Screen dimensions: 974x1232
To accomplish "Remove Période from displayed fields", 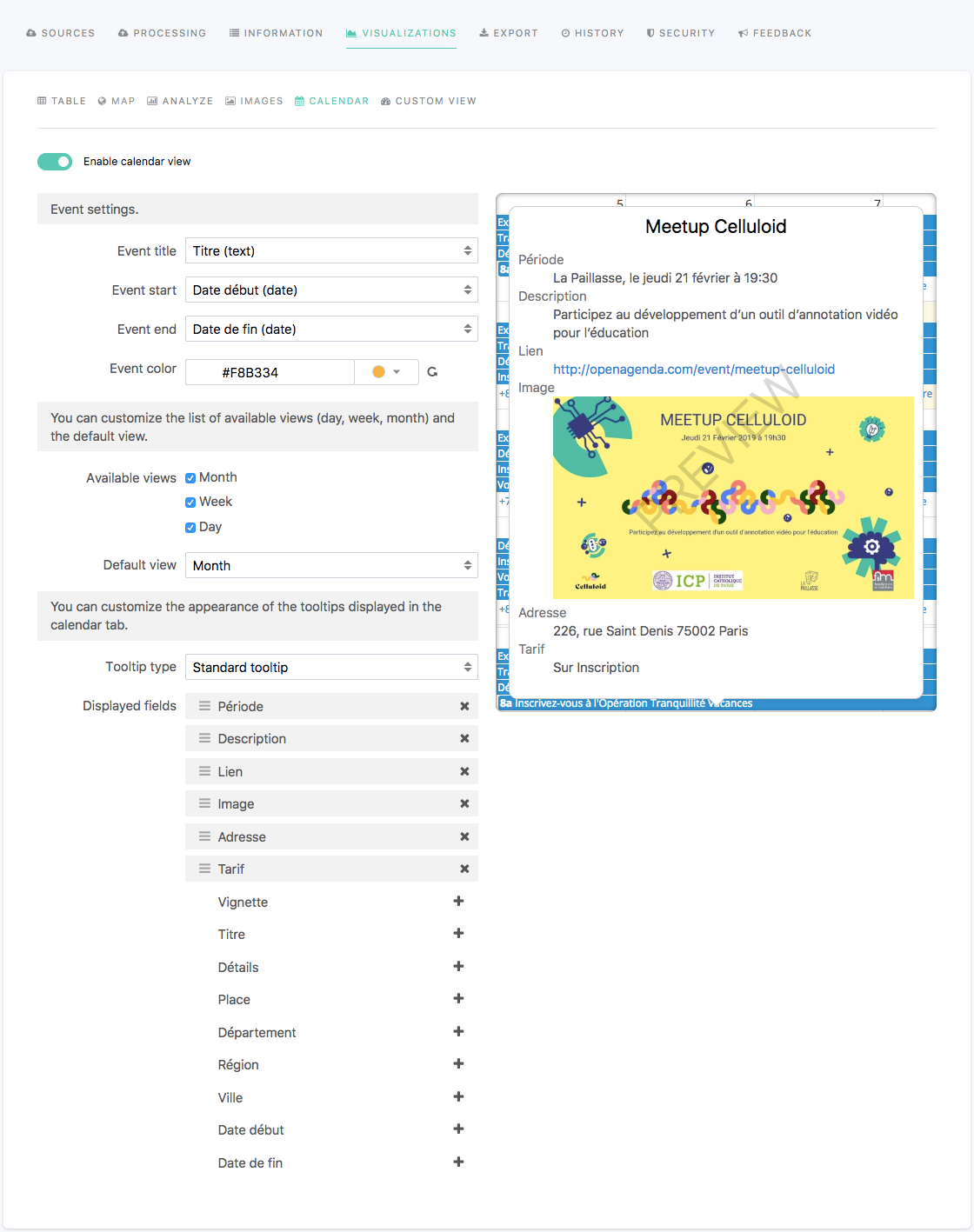I will tap(464, 706).
